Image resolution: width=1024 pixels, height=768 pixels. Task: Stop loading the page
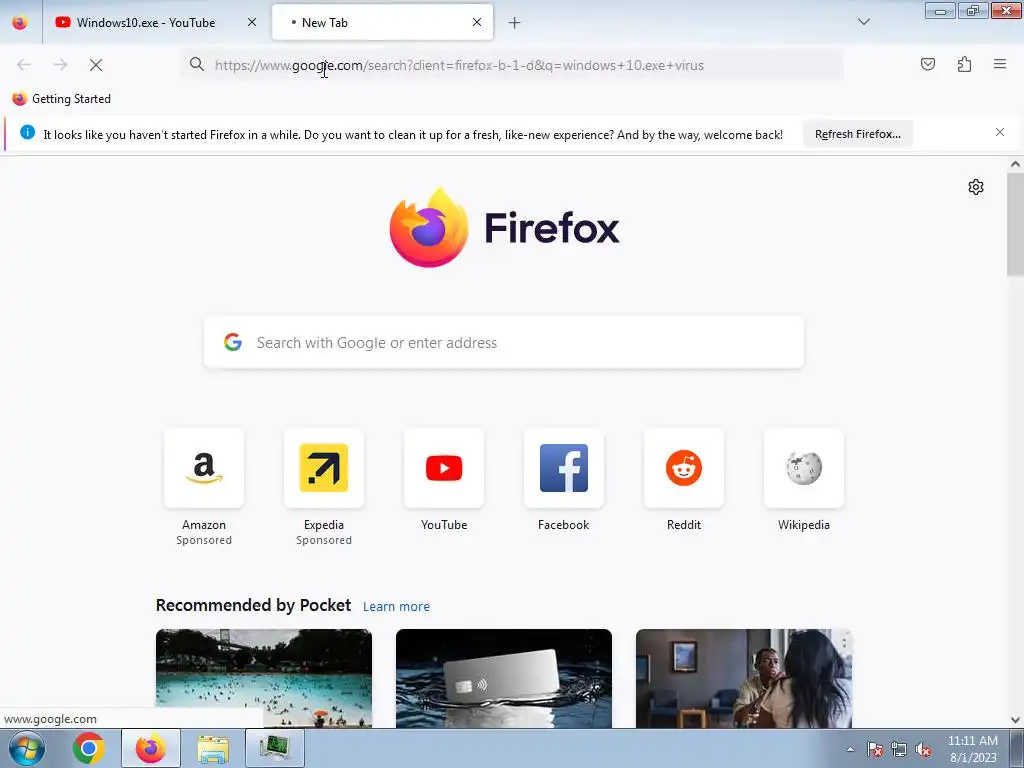tap(96, 65)
